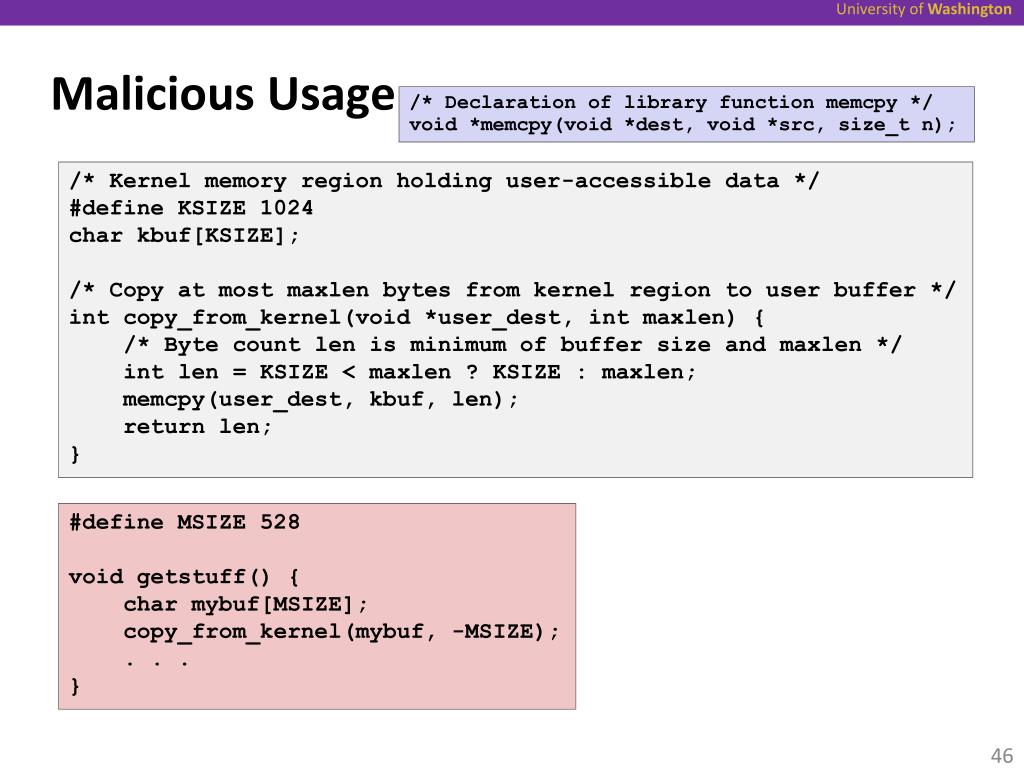
Task: Click the 'char mybuf[MSIZE];' line
Action: (x=246, y=604)
